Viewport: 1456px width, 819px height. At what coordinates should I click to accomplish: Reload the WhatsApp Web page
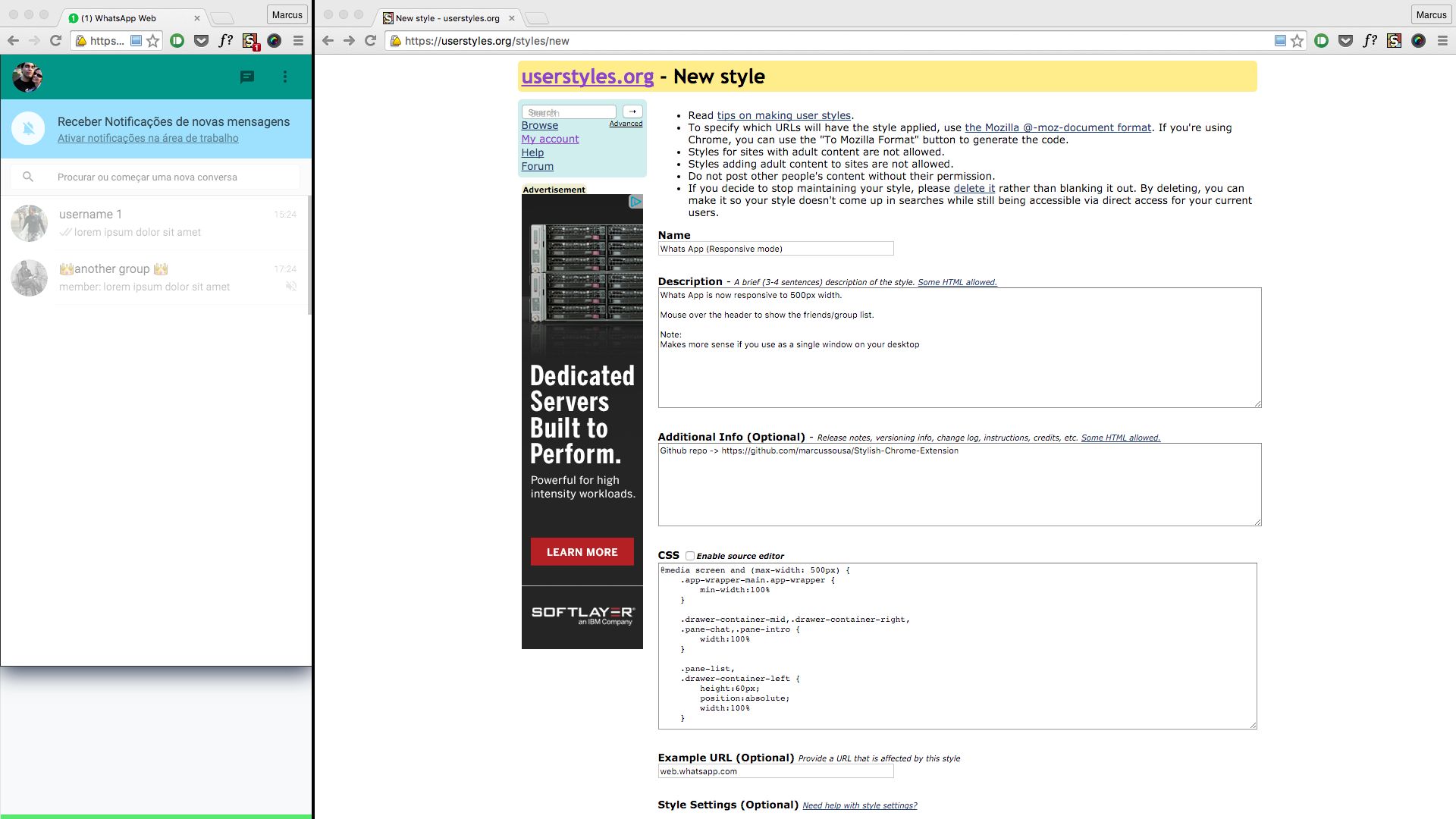coord(55,41)
